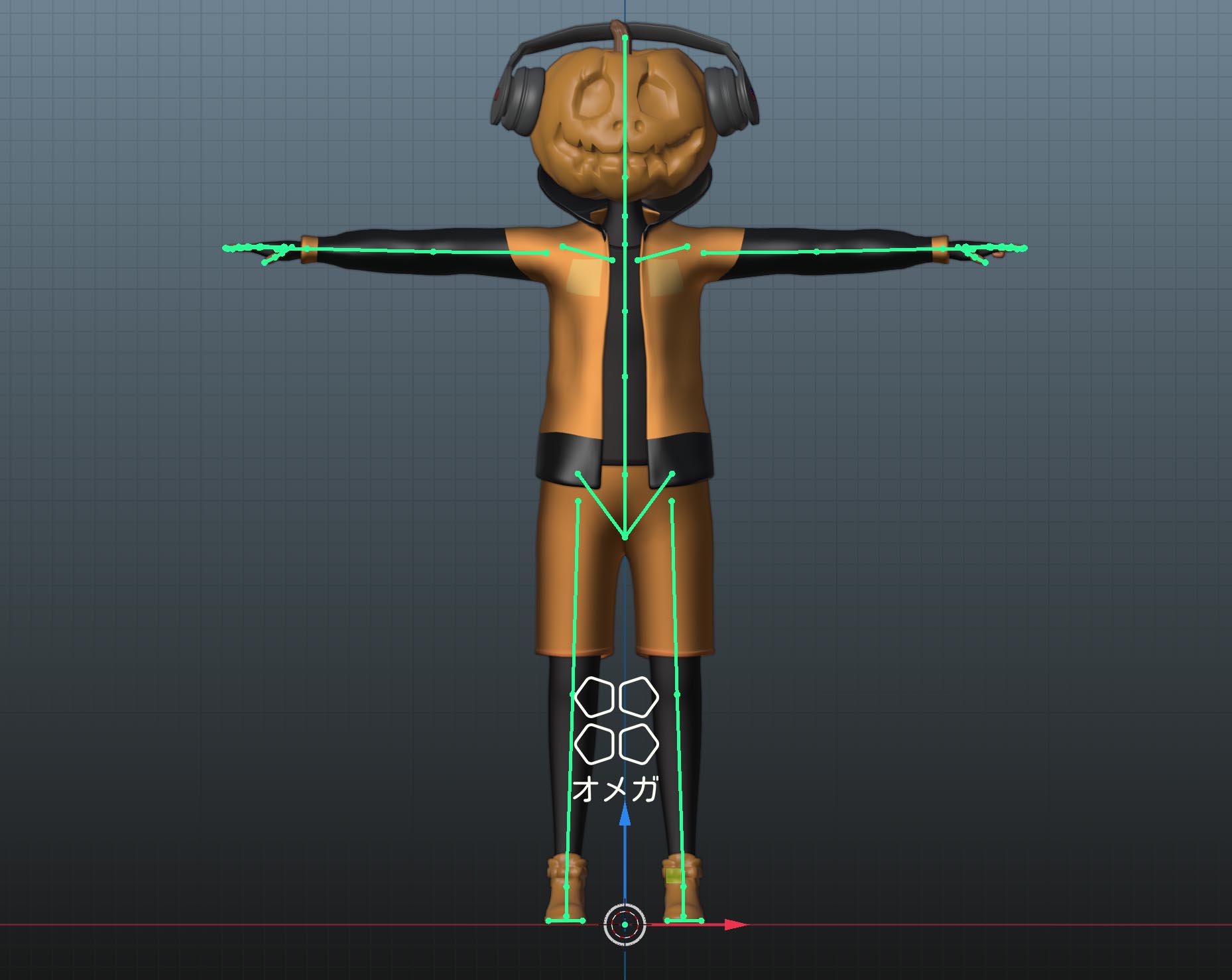Screen dimensions: 1232x980
Task: Click the yellow-green square on the screen-right boot
Action: pos(674,876)
